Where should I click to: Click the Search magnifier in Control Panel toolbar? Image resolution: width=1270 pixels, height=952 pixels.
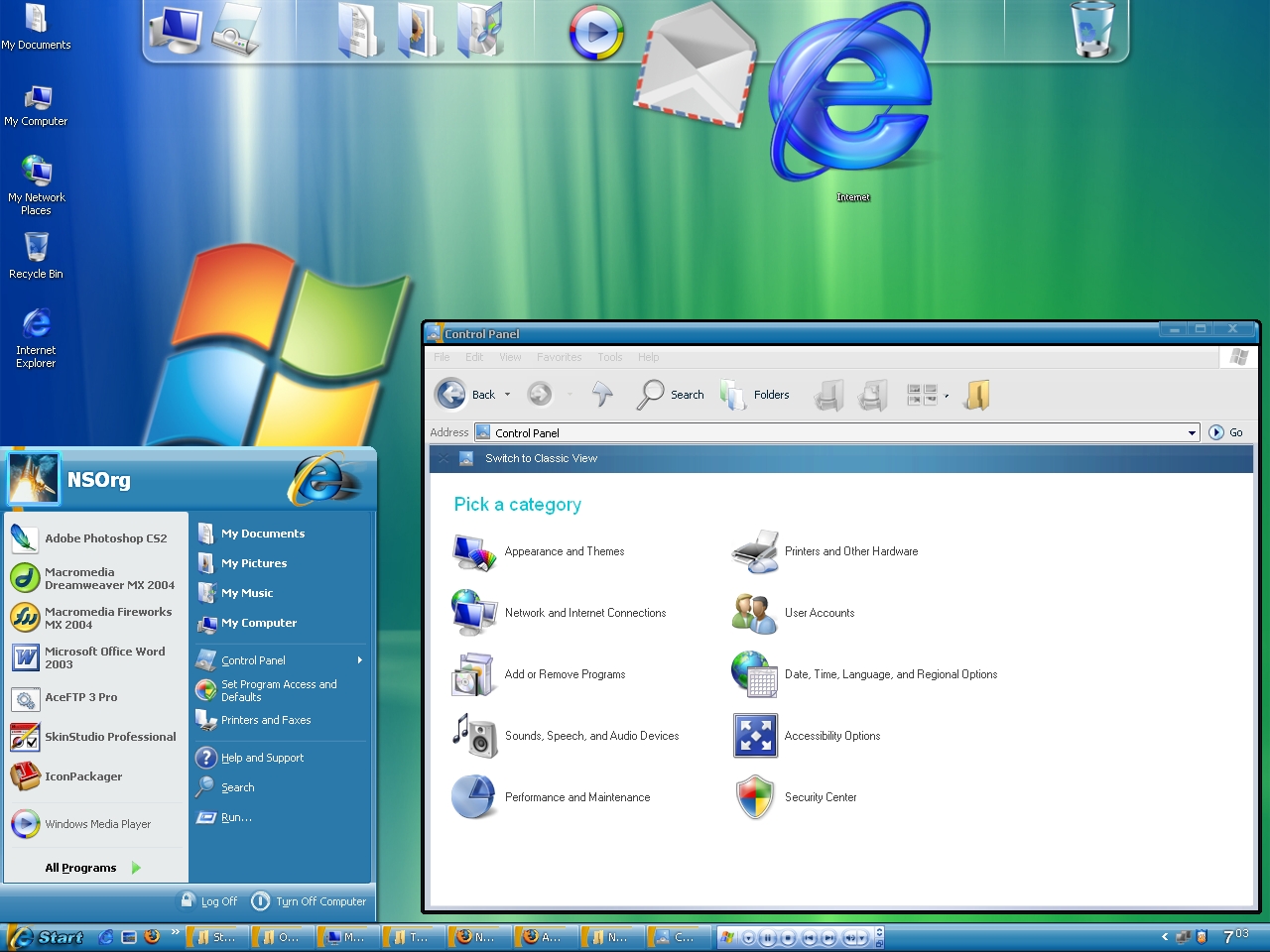(x=650, y=395)
